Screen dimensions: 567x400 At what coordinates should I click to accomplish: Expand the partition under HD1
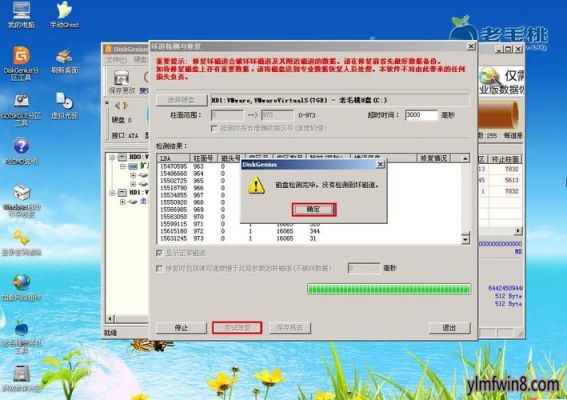tap(123, 201)
